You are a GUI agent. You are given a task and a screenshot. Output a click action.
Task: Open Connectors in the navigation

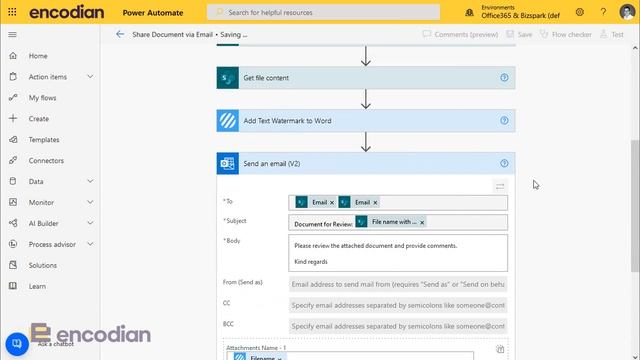point(46,160)
